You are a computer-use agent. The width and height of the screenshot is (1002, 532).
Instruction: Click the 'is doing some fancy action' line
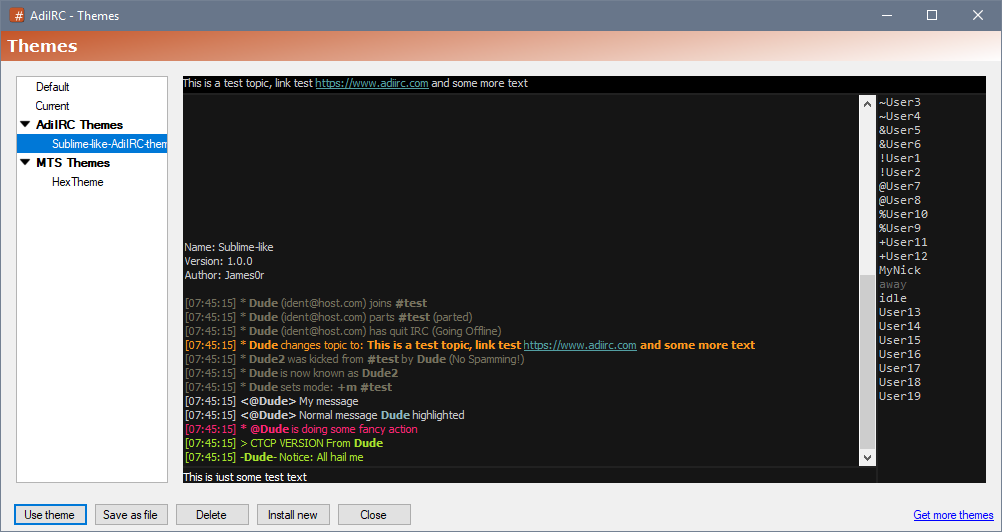coord(301,430)
